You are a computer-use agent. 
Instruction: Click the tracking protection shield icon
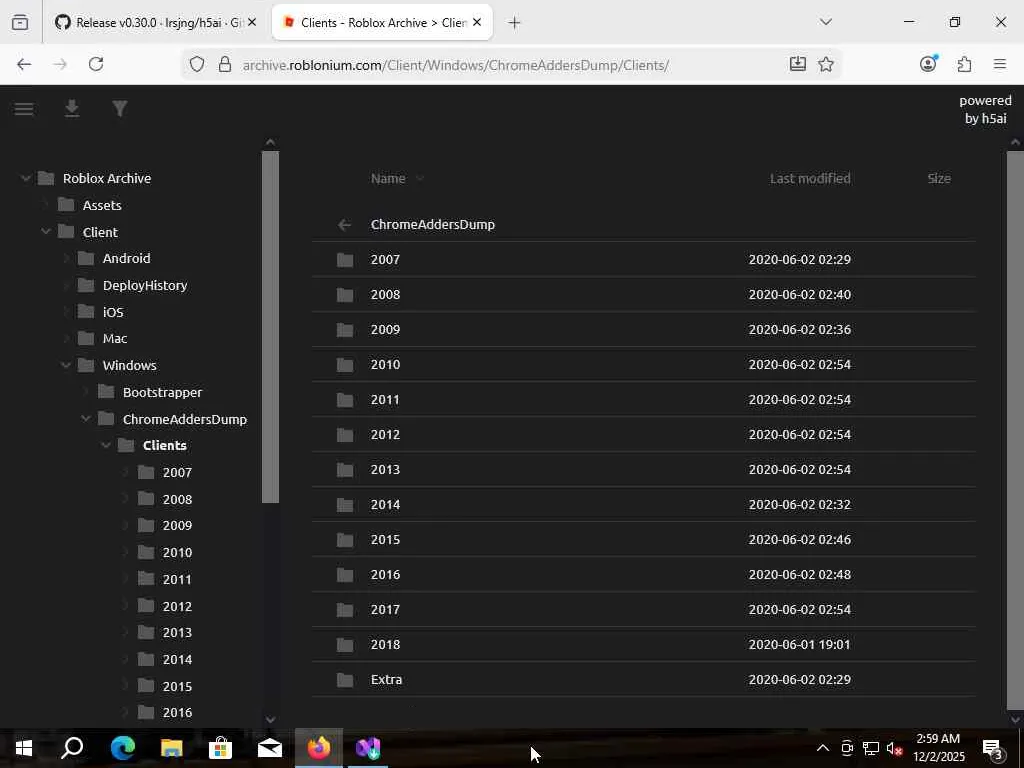[x=197, y=64]
